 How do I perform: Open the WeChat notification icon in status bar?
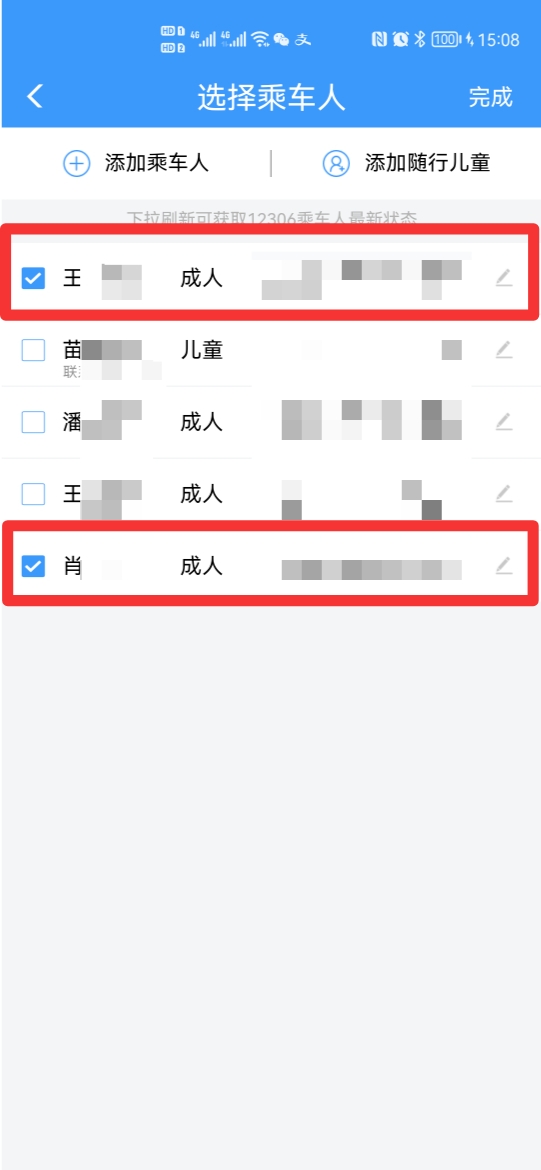pos(281,40)
